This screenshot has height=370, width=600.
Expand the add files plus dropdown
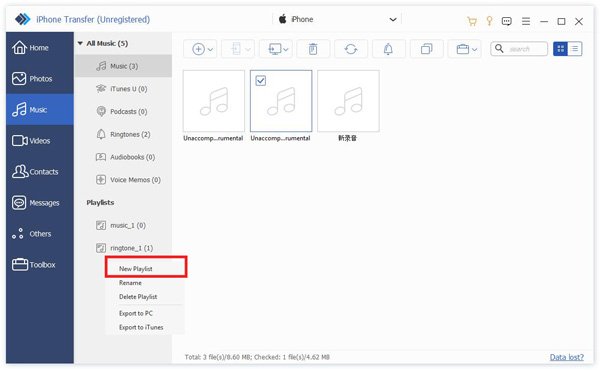pyautogui.click(x=203, y=49)
